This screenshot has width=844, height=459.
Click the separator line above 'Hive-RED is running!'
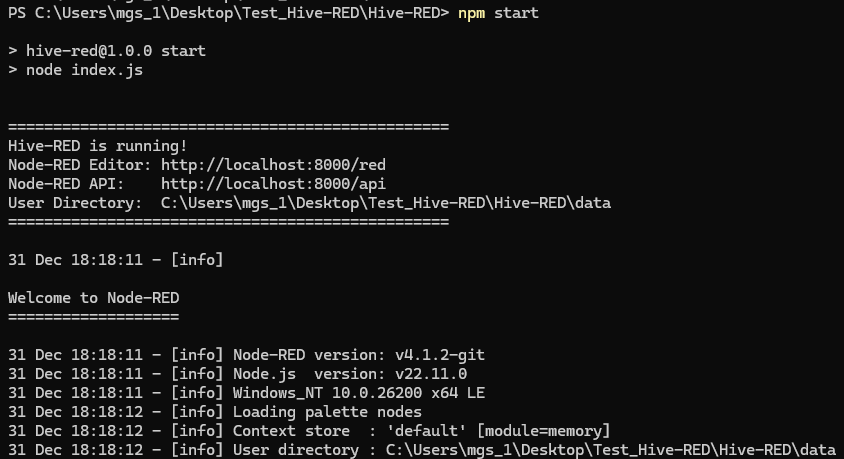click(228, 127)
